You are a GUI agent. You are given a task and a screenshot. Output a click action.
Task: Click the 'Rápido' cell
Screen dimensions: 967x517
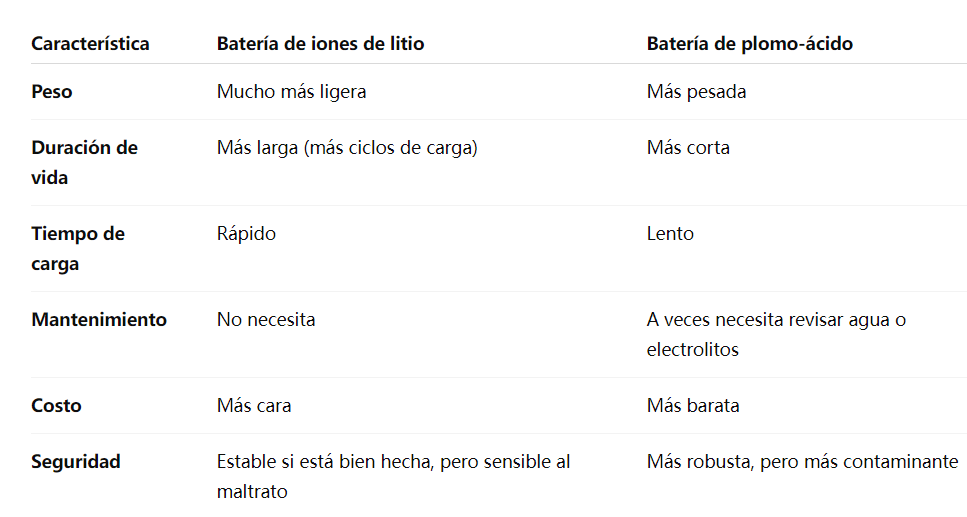(246, 234)
